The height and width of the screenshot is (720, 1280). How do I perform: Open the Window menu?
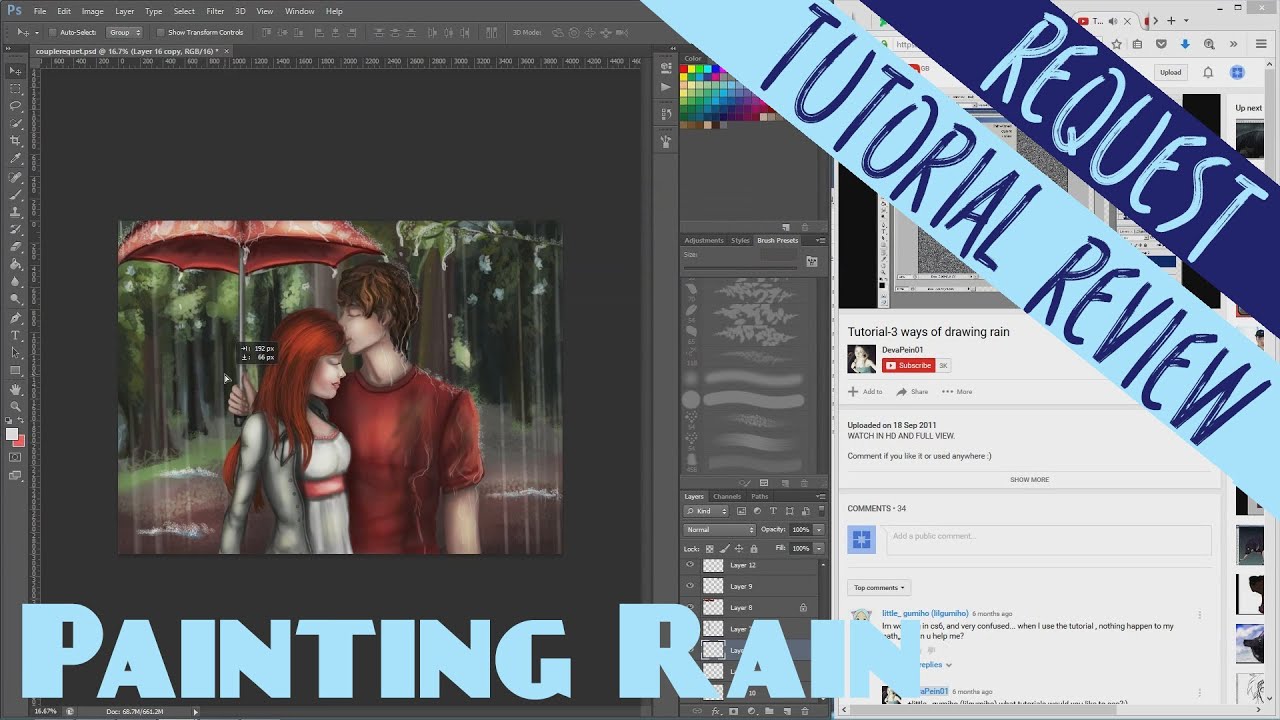pyautogui.click(x=300, y=11)
